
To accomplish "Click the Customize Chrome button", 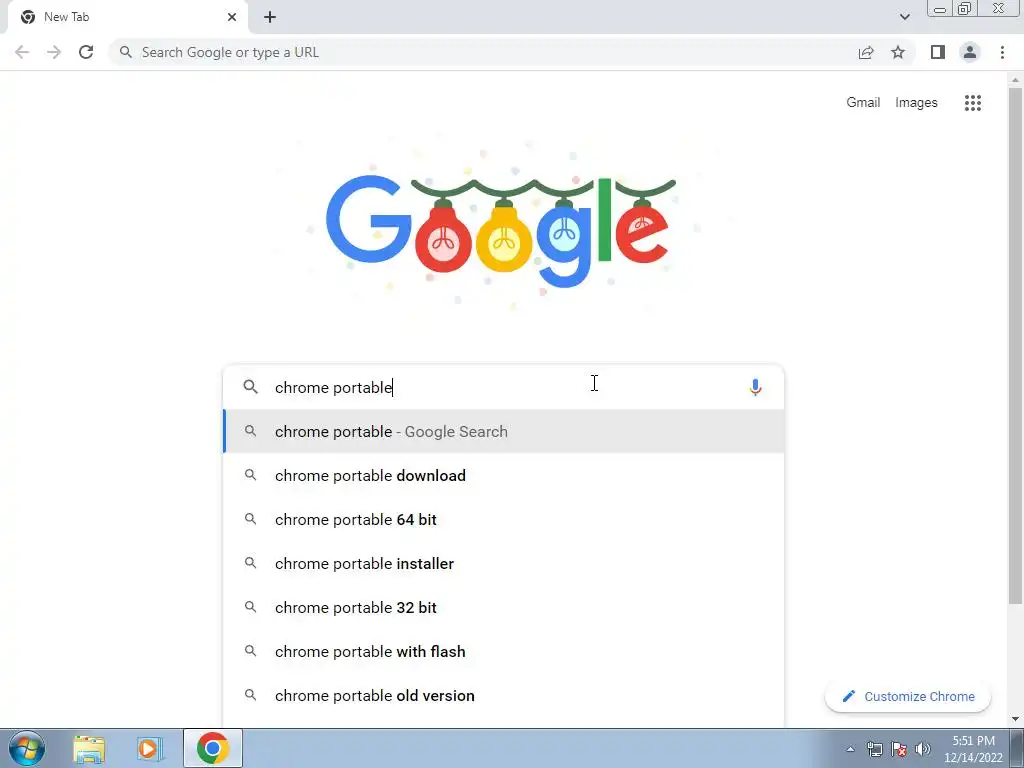I will point(908,696).
